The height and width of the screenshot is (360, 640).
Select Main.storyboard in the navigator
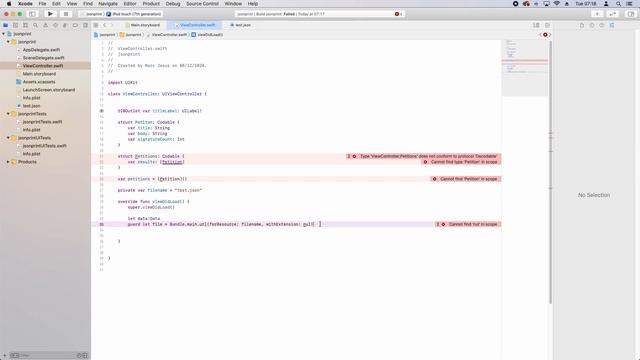pyautogui.click(x=39, y=74)
